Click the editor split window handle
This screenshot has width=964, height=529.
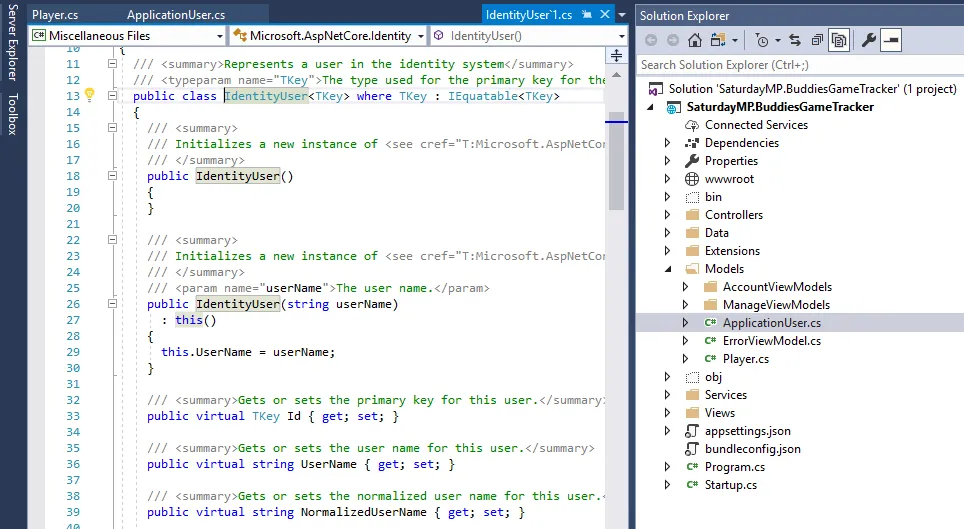coord(616,56)
